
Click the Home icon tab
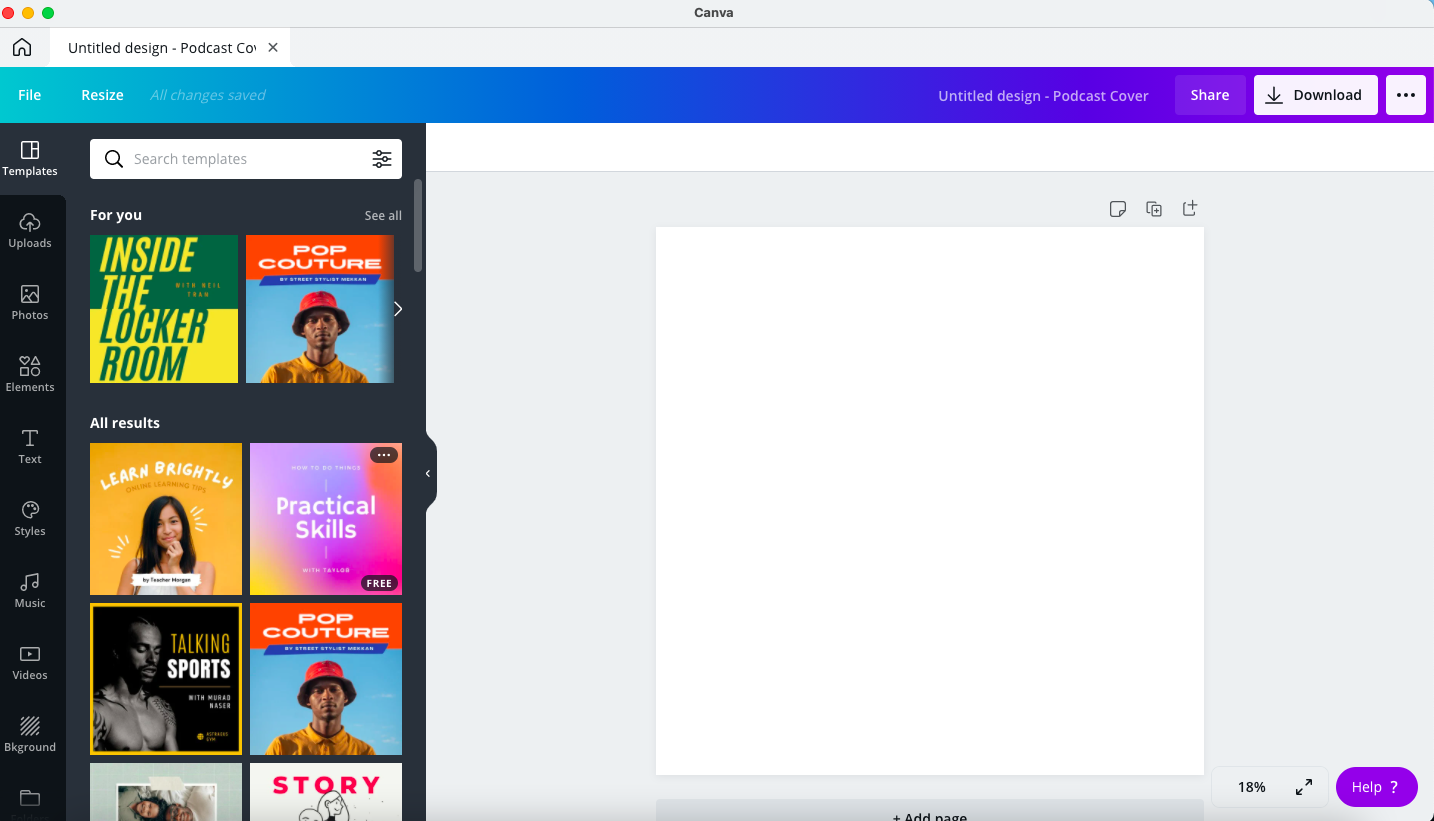click(x=22, y=48)
